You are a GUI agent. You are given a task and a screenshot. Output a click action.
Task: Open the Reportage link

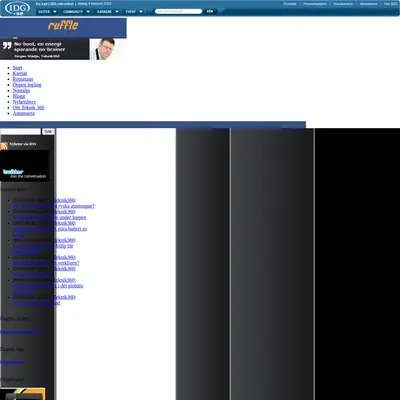point(23,79)
